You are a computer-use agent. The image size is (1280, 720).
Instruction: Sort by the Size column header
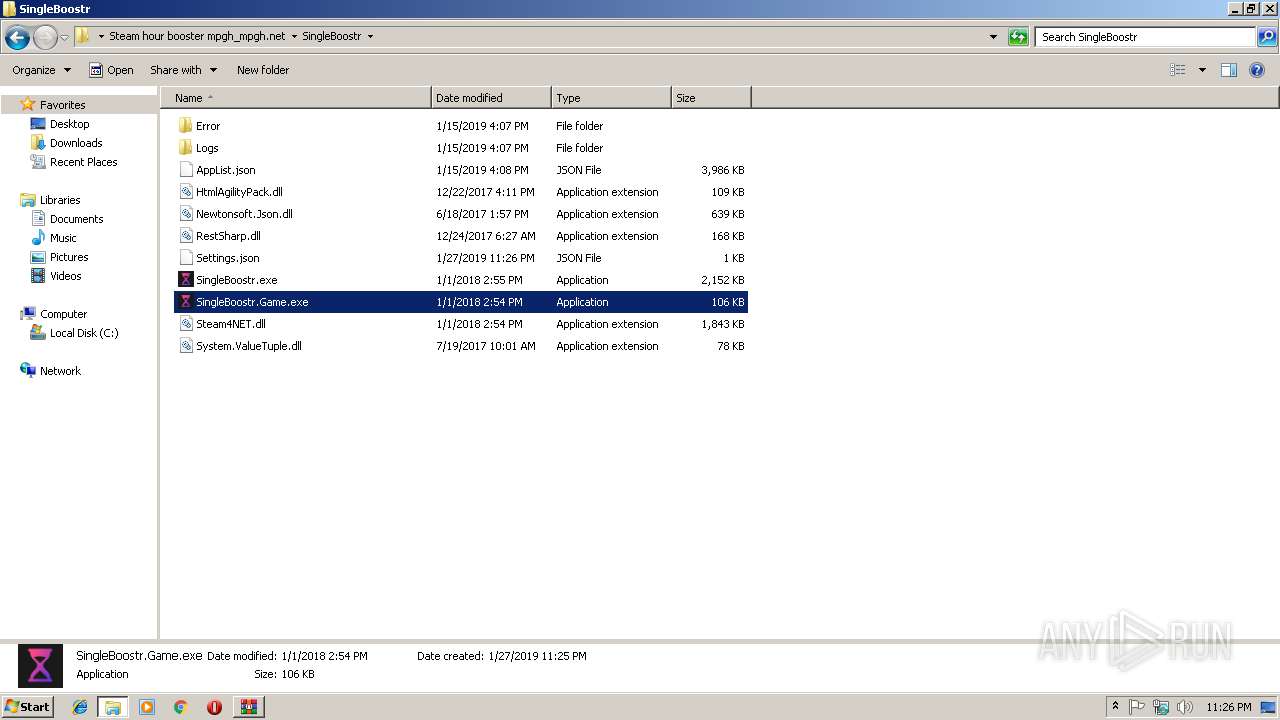click(x=711, y=98)
